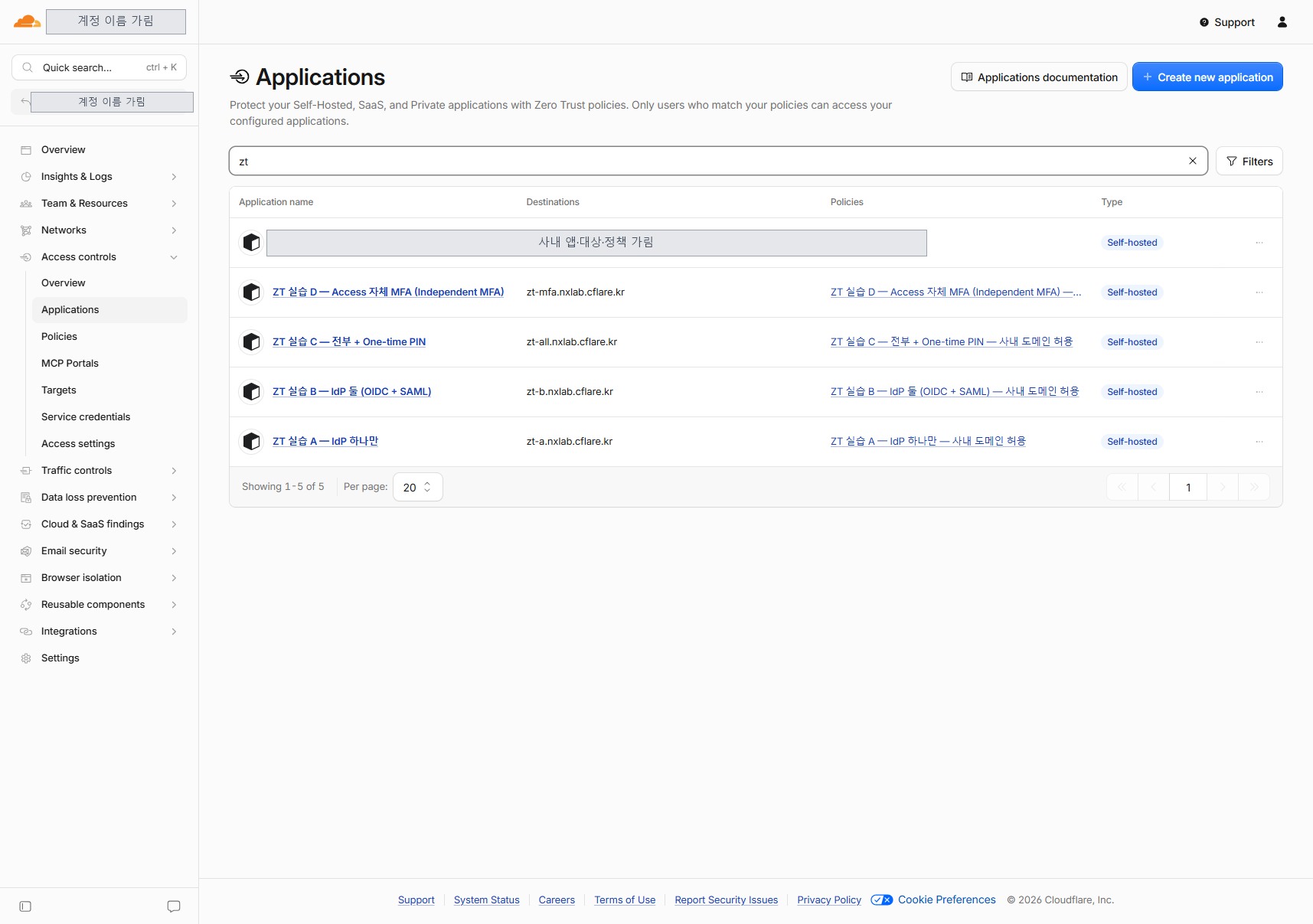Open the Terms of Use footer link
The width and height of the screenshot is (1313, 924).
point(625,900)
